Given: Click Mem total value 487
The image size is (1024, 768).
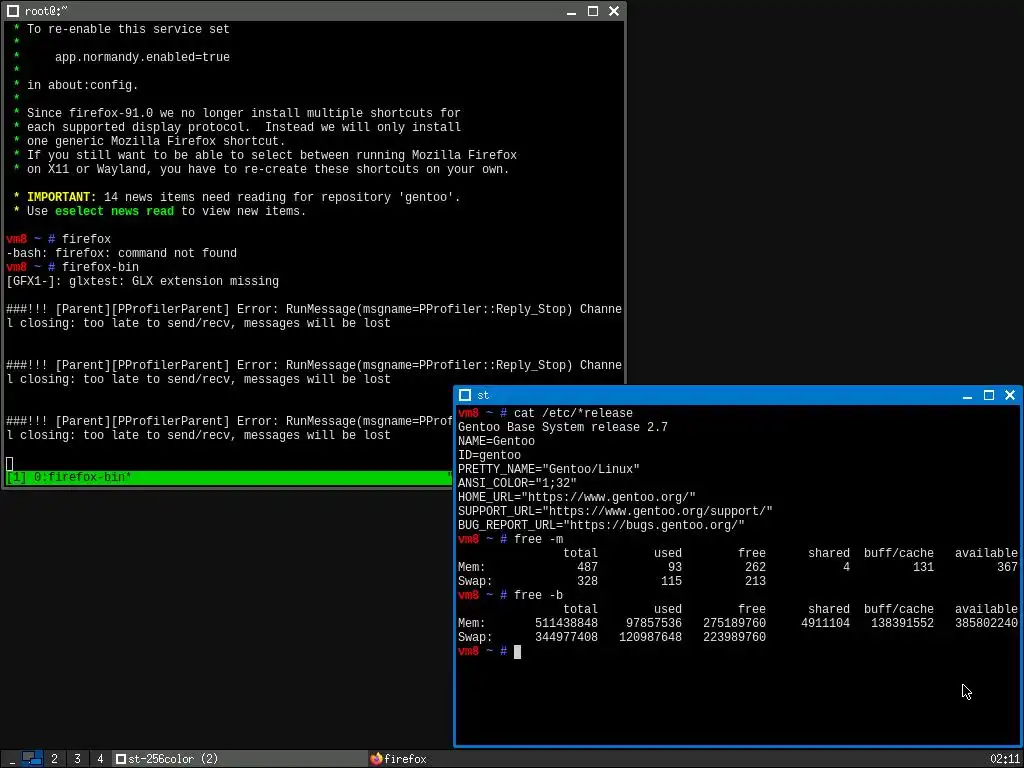Looking at the screenshot, I should (587, 568).
